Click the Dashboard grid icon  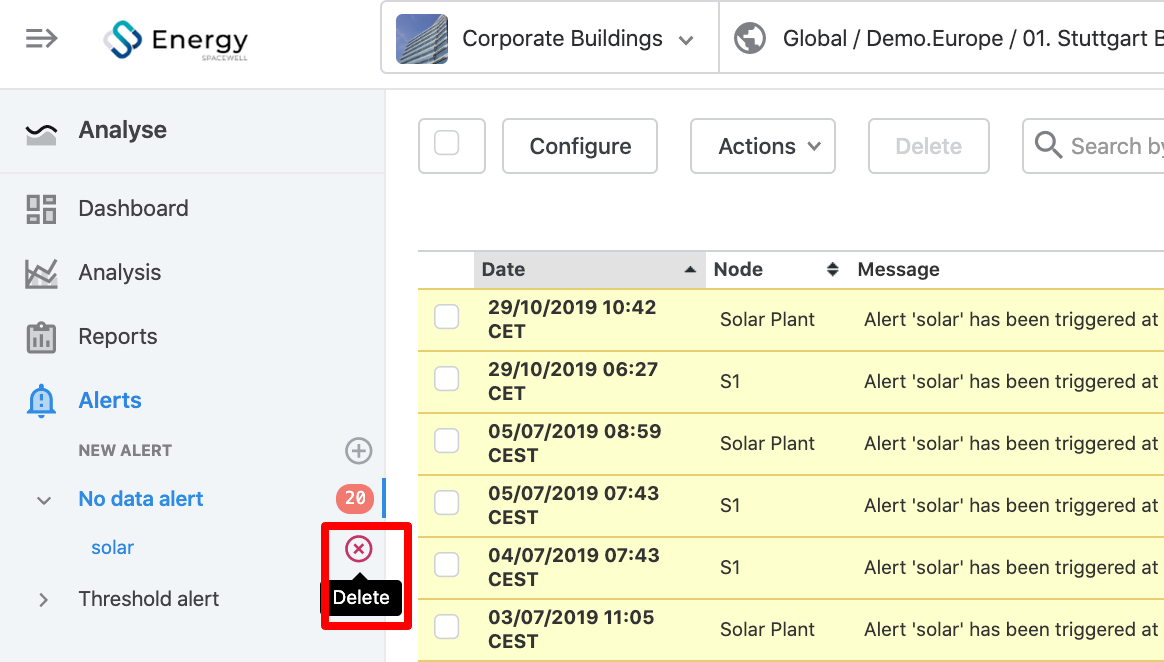[41, 209]
